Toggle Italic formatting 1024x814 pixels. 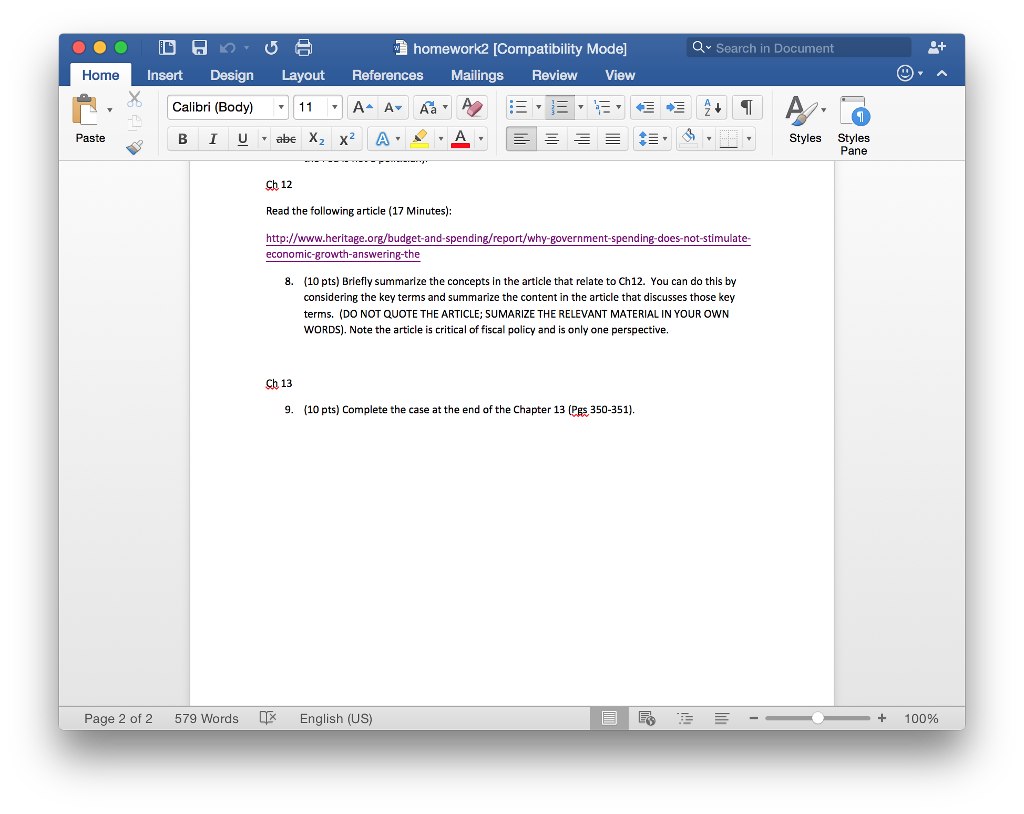212,139
